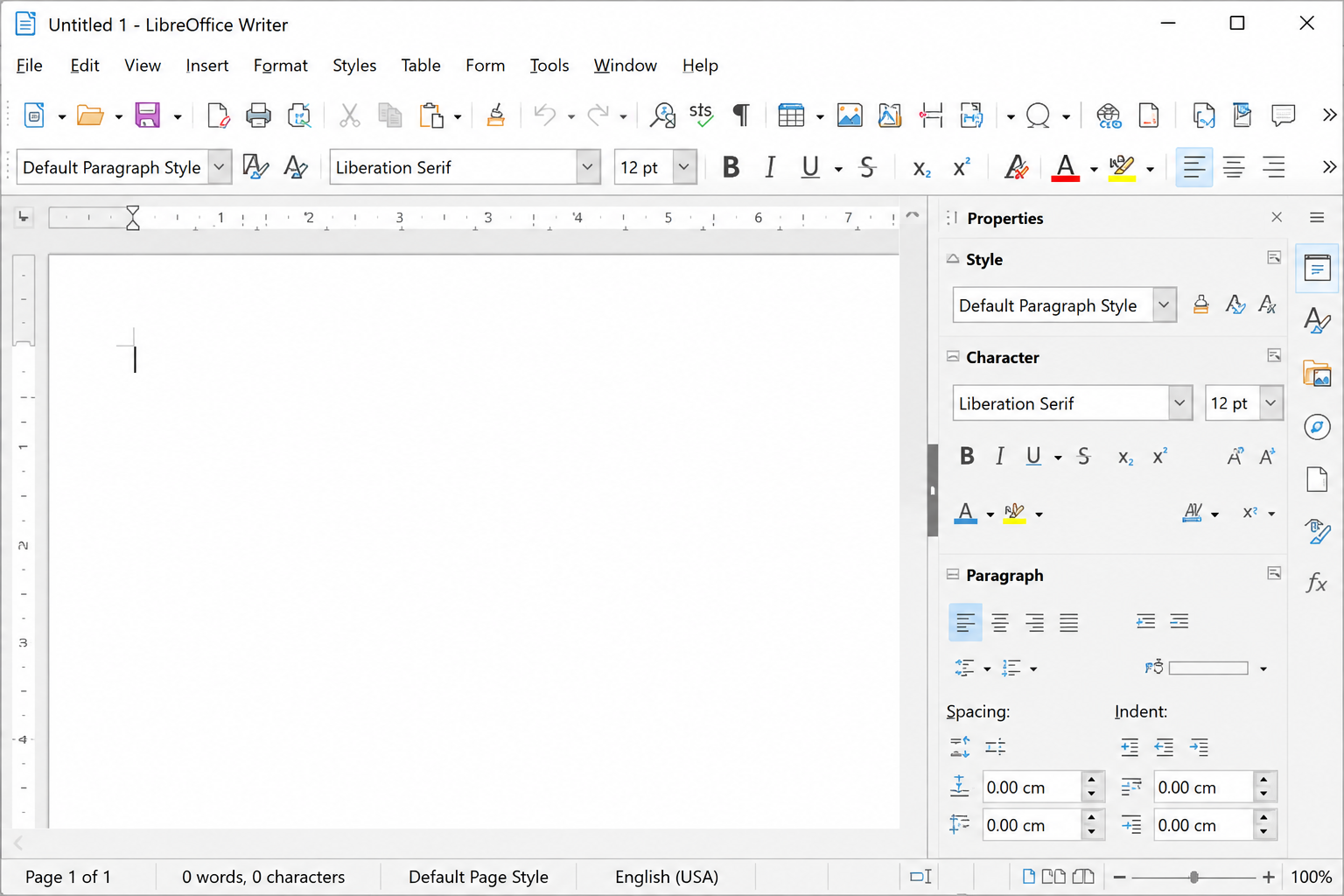This screenshot has width=1344, height=896.
Task: Select Justified alignment in sidebar Paragraph panel
Action: (1068, 623)
